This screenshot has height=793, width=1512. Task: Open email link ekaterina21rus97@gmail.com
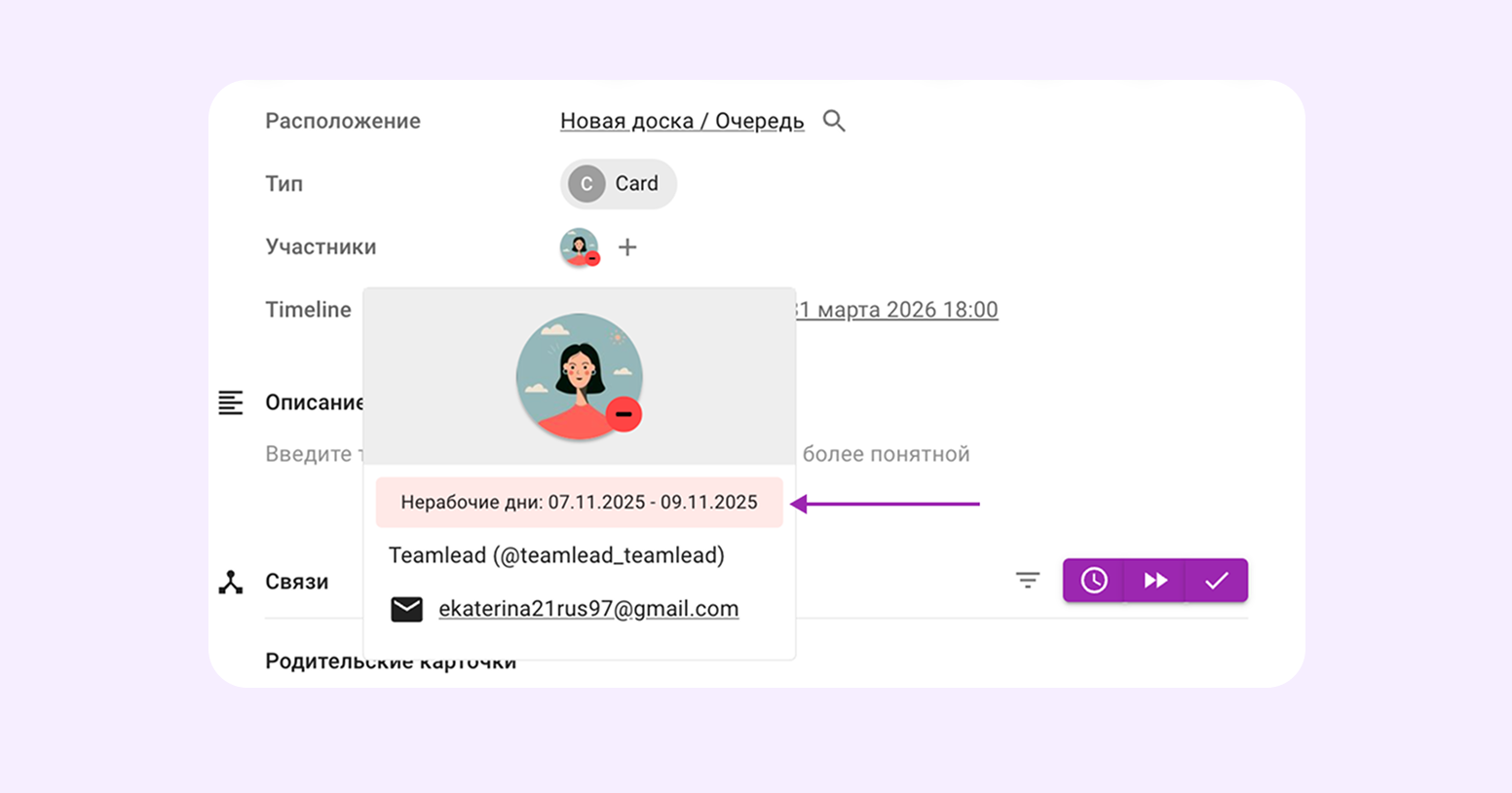[588, 609]
